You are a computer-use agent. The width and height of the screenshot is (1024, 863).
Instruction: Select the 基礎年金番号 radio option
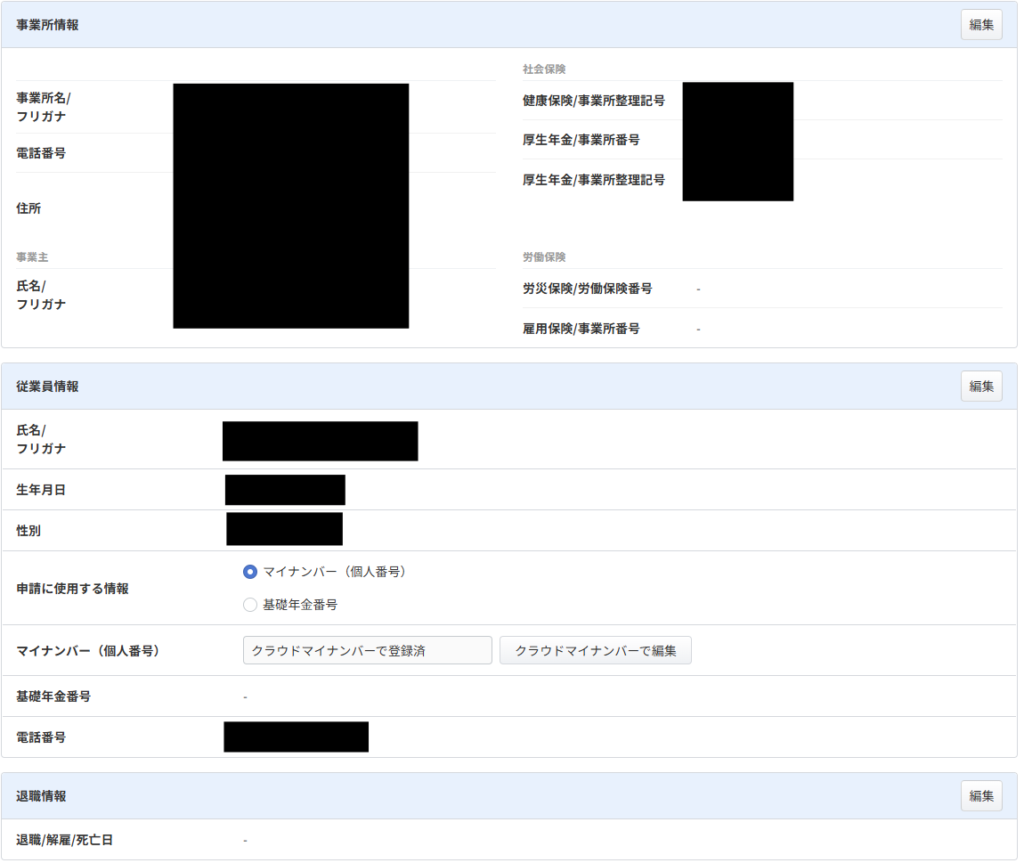click(250, 605)
